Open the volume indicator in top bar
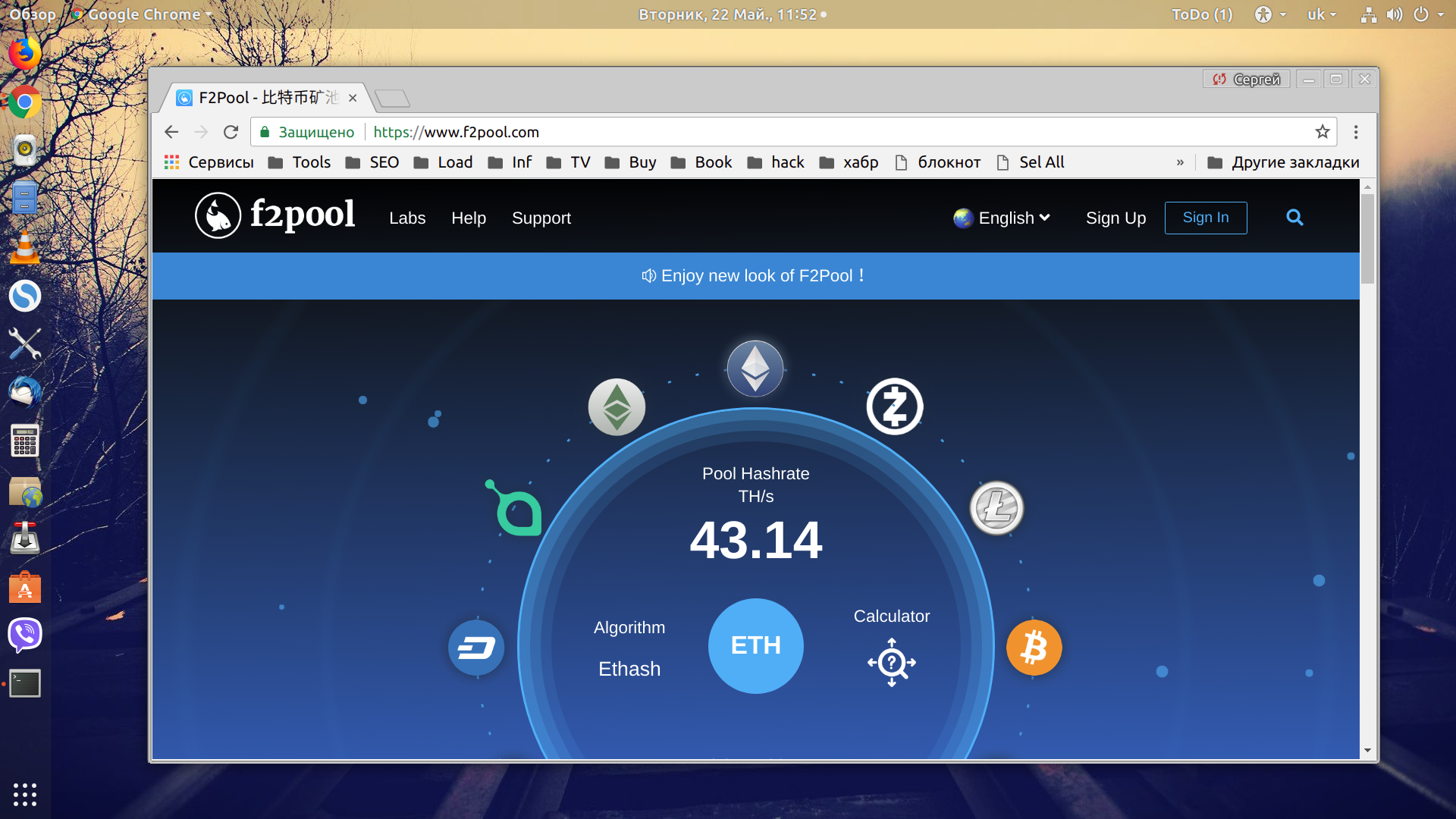This screenshot has height=819, width=1456. (x=1395, y=14)
